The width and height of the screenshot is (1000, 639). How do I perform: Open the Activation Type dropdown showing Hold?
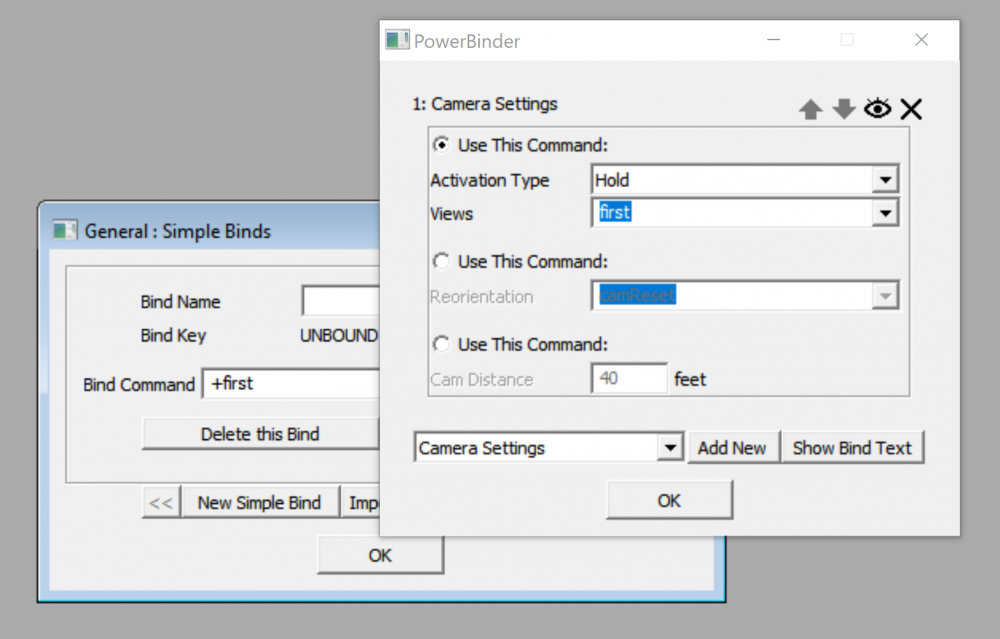(x=885, y=178)
